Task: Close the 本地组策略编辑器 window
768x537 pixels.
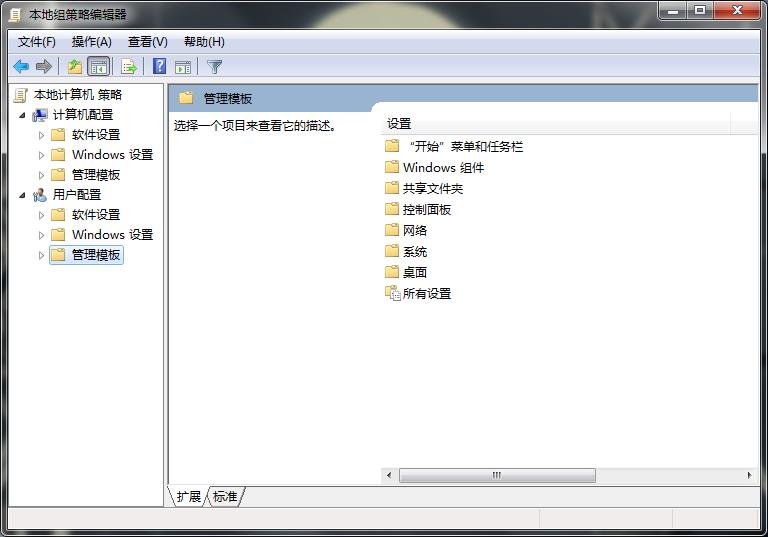Action: pos(737,11)
